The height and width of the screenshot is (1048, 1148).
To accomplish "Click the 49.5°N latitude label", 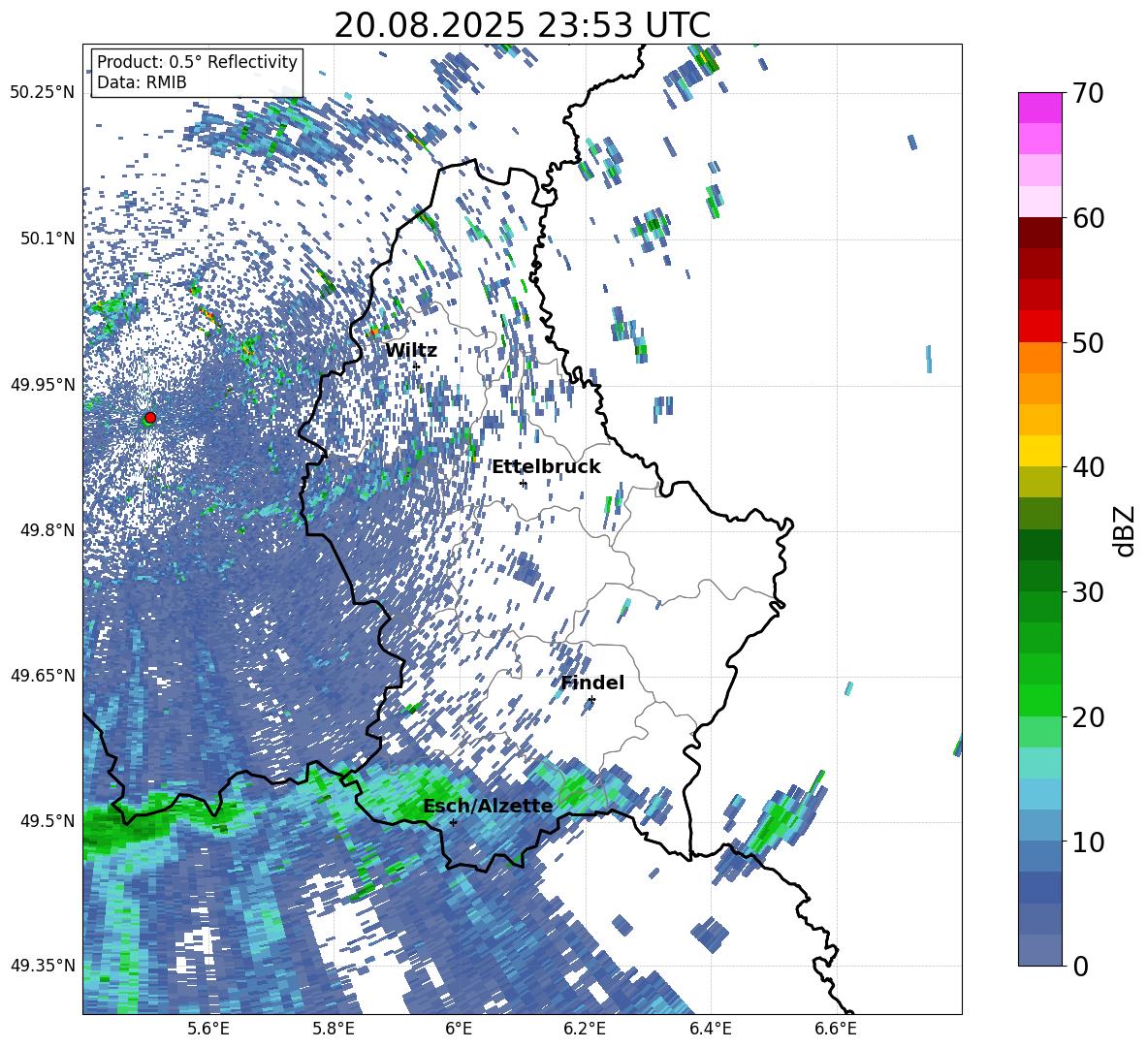I will coord(47,820).
